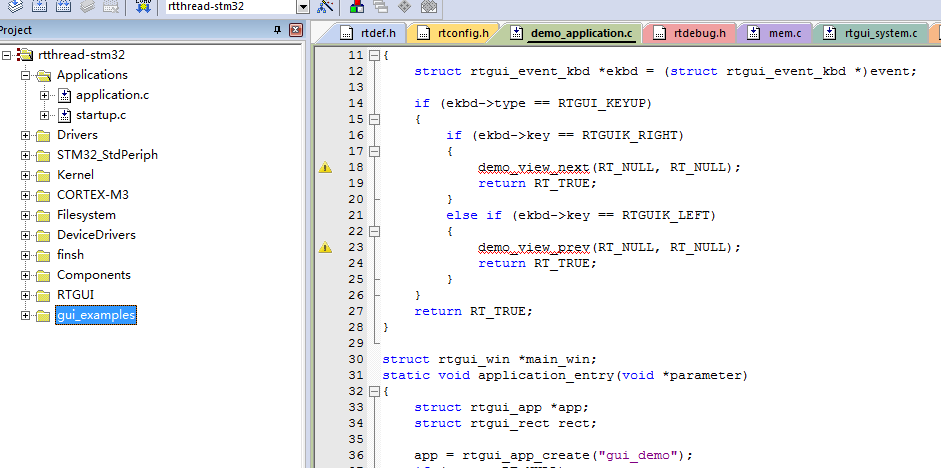Select the DeviceDrivers tree label

pos(97,235)
